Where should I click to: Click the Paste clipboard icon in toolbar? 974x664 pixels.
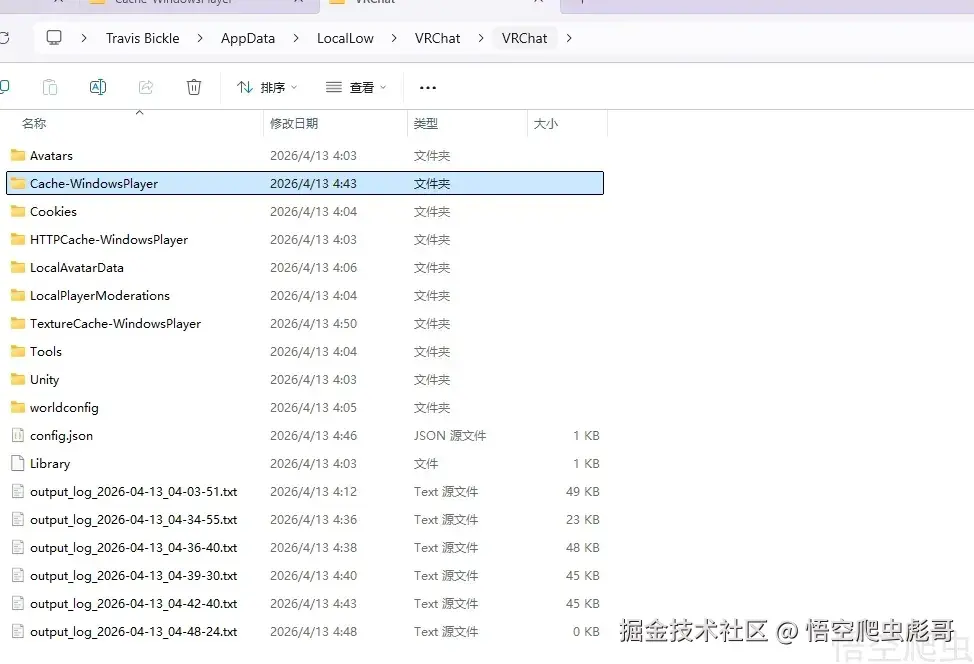point(50,87)
